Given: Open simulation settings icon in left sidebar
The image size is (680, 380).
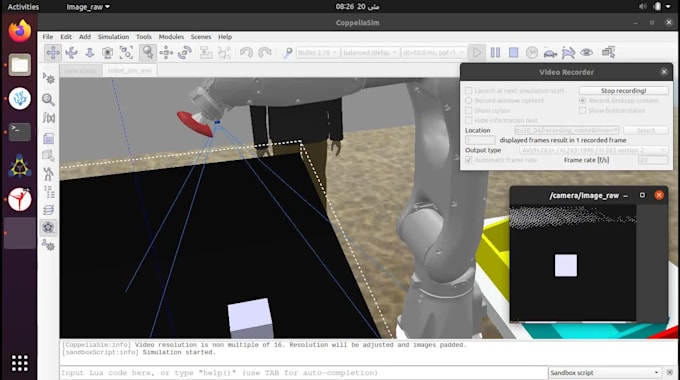Looking at the screenshot, I should pyautogui.click(x=49, y=79).
